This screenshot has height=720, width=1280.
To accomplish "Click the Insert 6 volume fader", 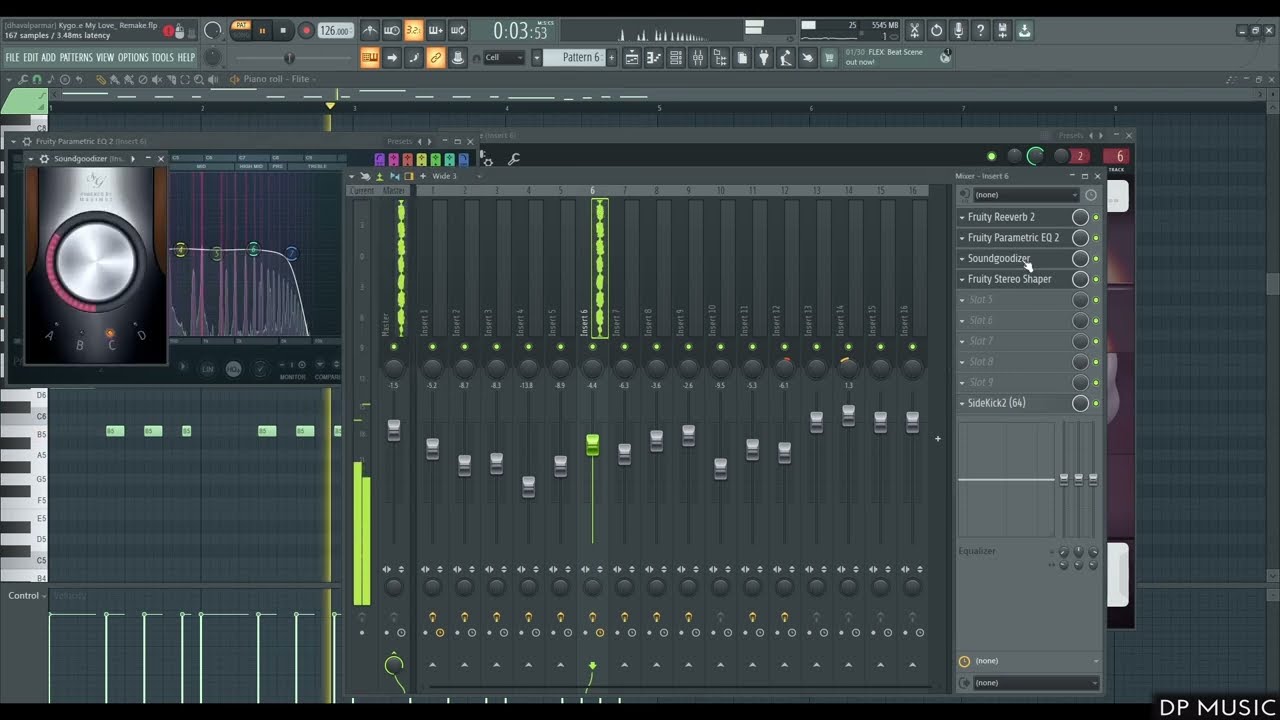I will [x=592, y=445].
